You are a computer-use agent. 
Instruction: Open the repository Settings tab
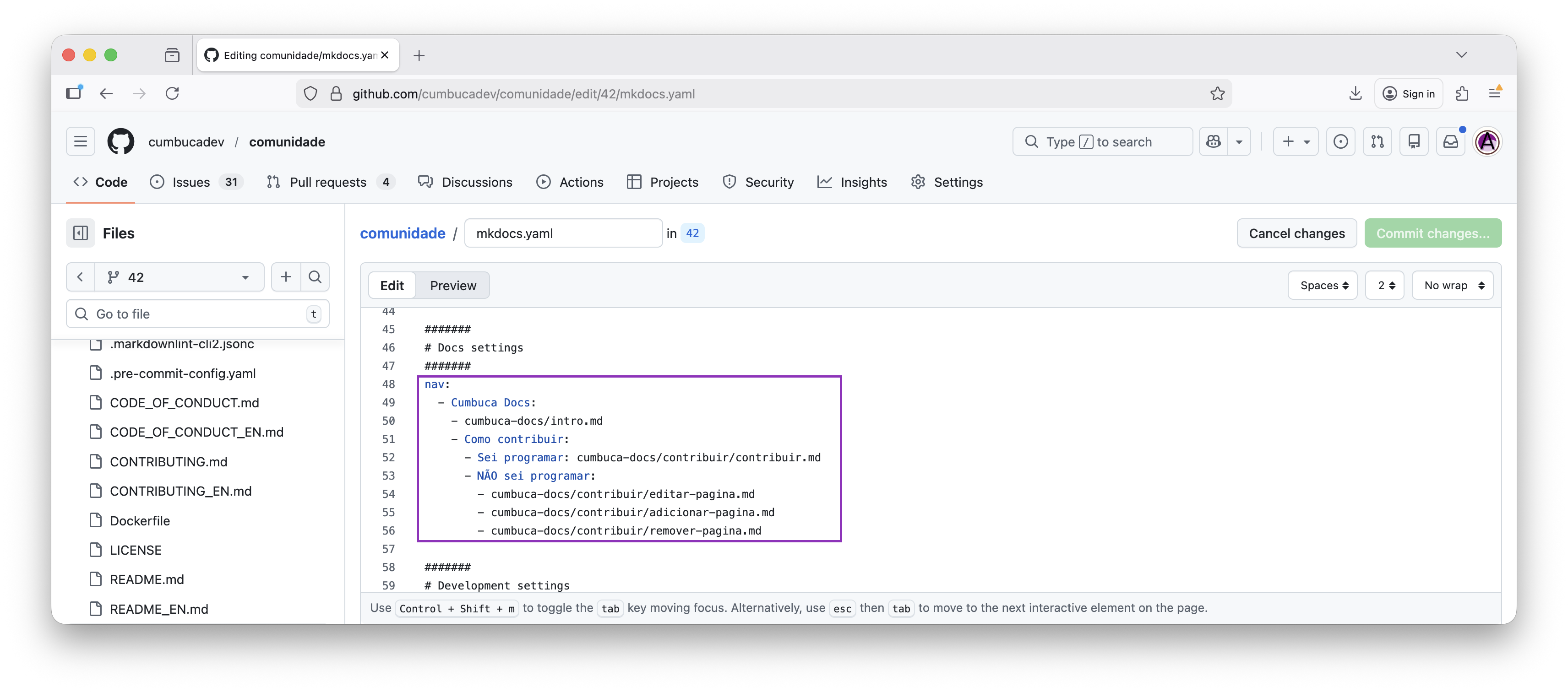[947, 182]
